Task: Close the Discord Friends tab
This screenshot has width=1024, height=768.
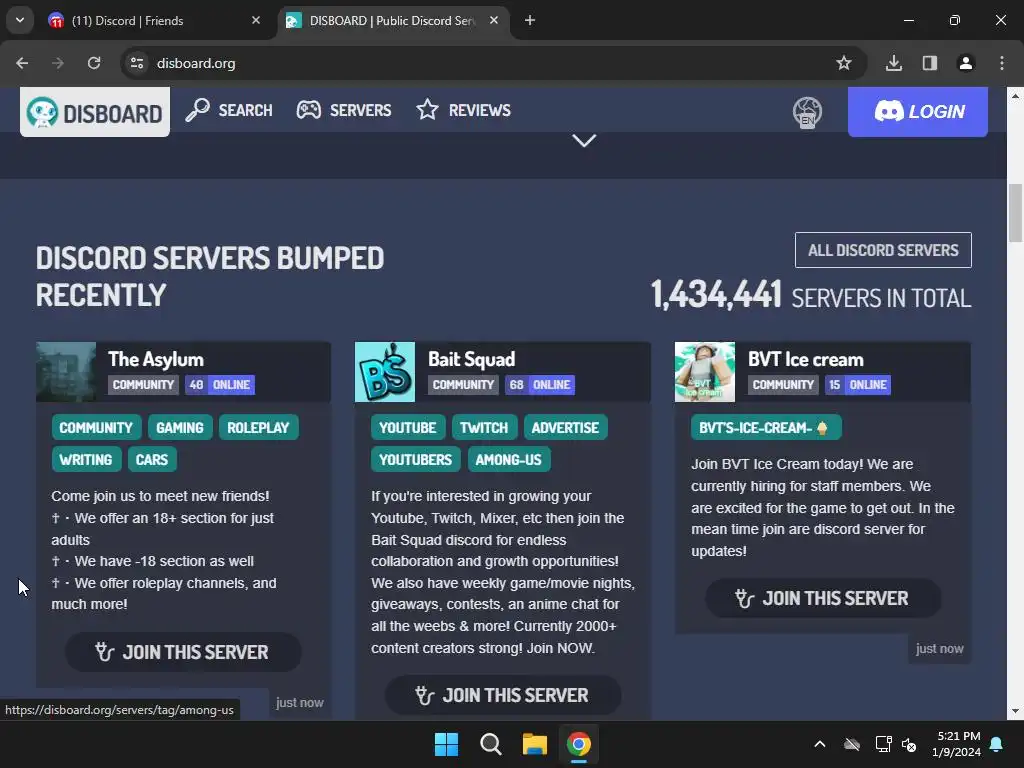Action: pos(256,21)
